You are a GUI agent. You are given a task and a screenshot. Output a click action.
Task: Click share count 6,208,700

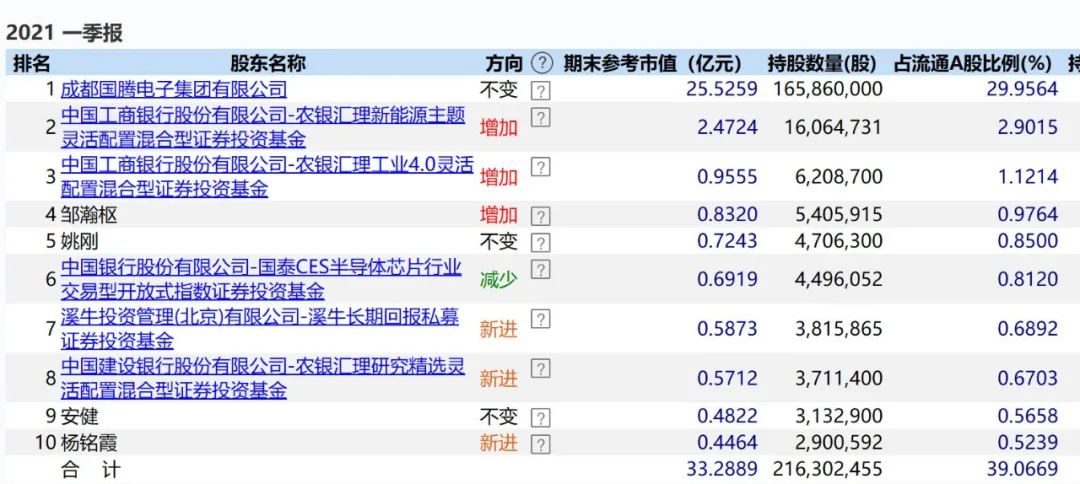(x=838, y=177)
